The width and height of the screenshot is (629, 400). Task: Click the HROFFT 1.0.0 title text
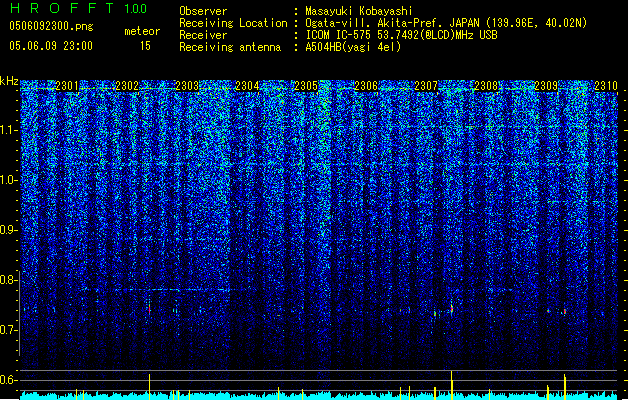(78, 8)
